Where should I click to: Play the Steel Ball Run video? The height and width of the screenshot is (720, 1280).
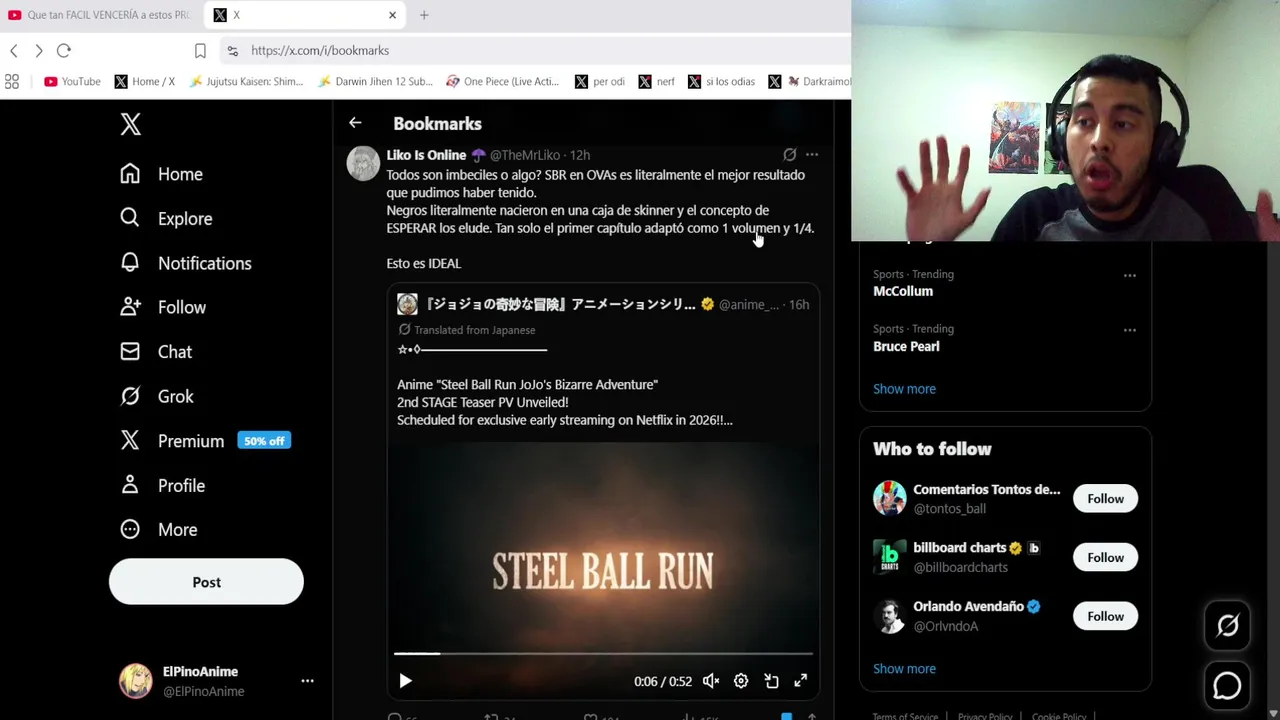tap(405, 681)
